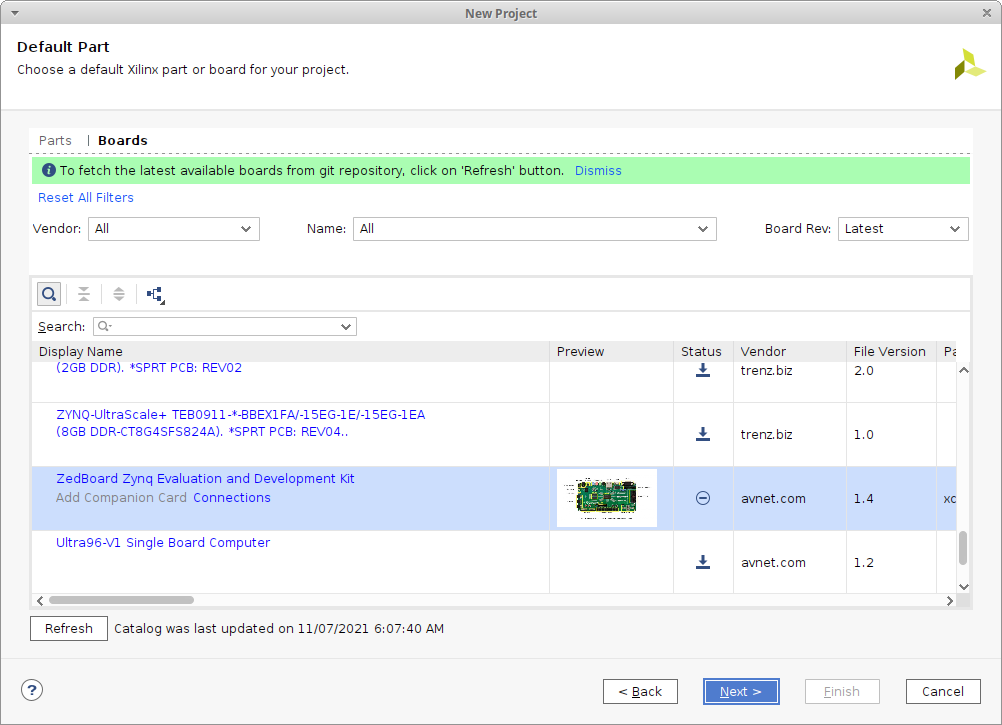
Task: Download the Ultra96-V1 Single Board Computer files
Action: (703, 562)
